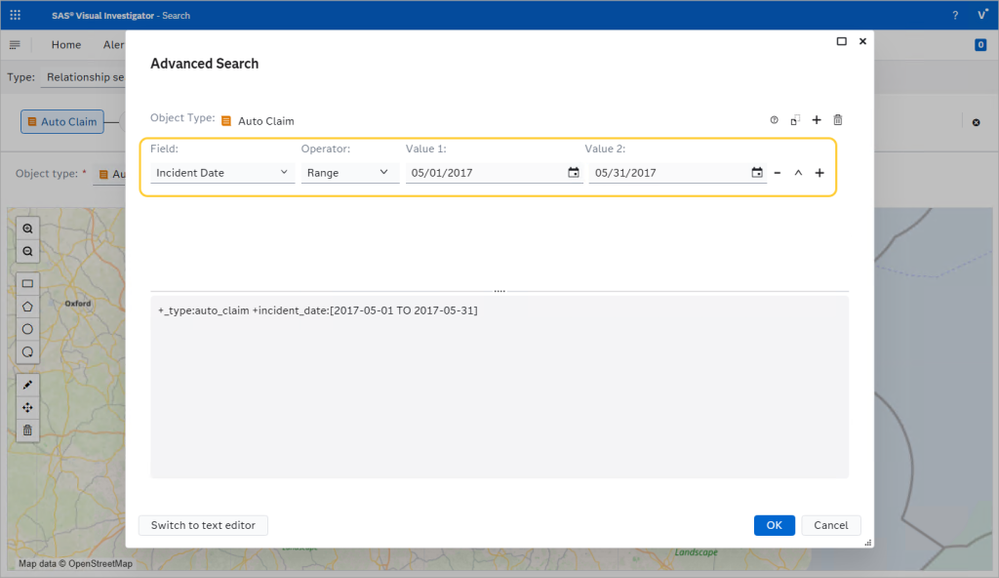This screenshot has height=578, width=999.
Task: Expand the Field dropdown showing Incident Date
Action: [222, 173]
